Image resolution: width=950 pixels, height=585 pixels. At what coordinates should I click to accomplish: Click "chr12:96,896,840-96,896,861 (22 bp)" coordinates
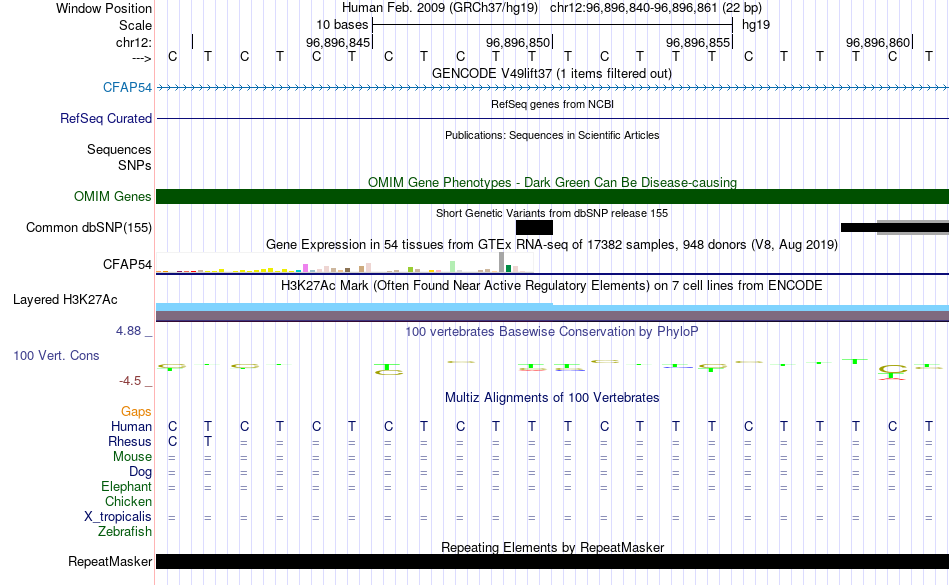tap(656, 8)
